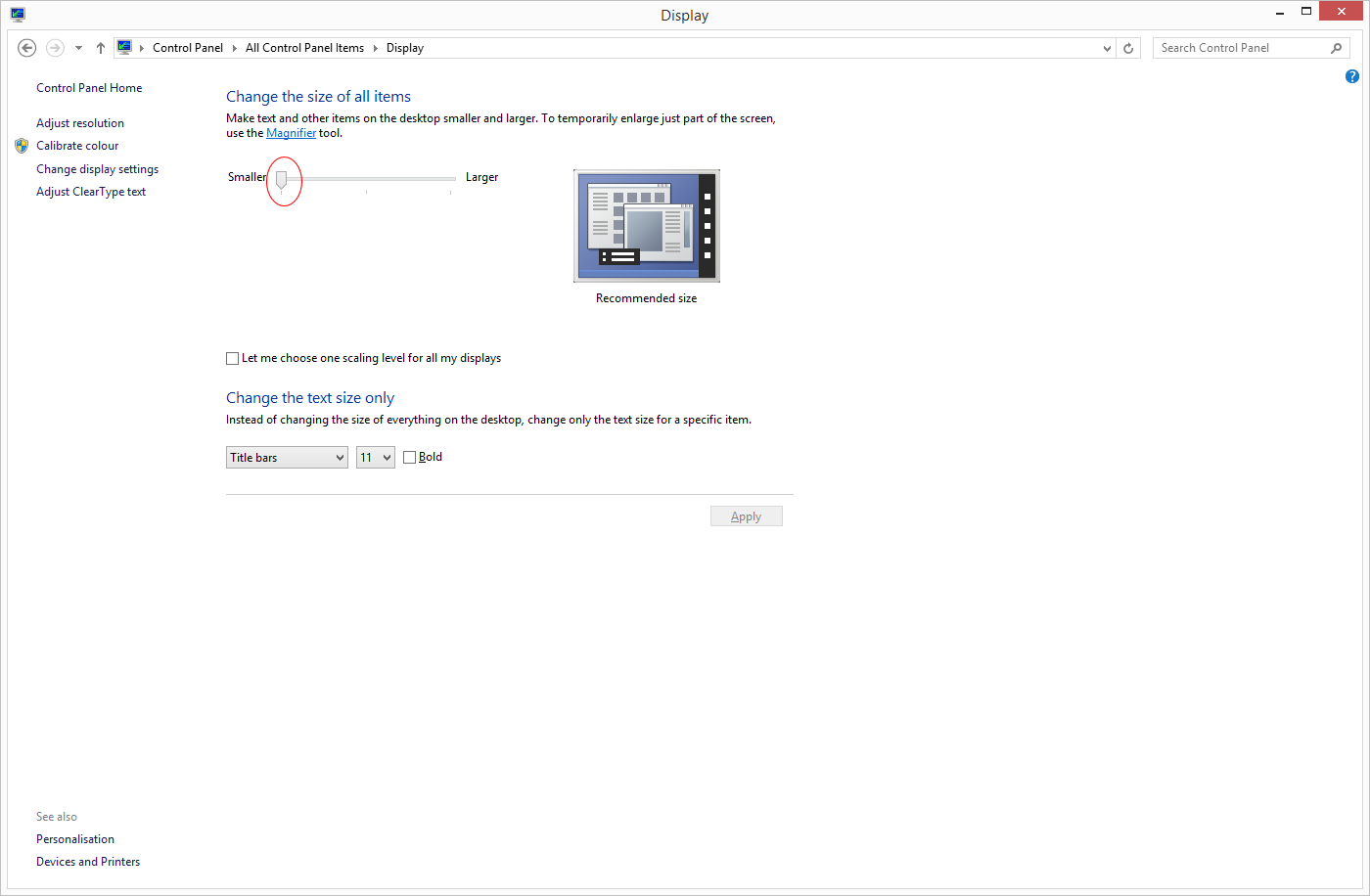
Task: Minimize the Display window
Action: (1280, 12)
